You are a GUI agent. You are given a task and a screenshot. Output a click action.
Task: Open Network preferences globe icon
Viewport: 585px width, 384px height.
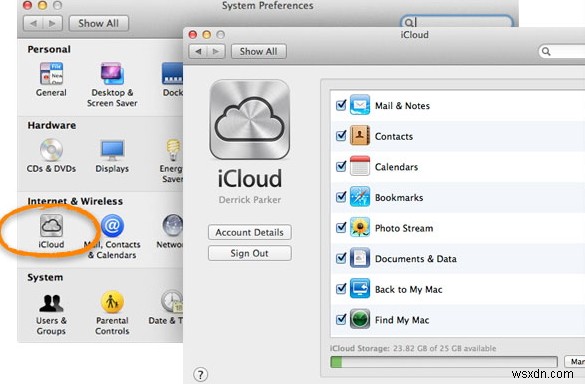[x=172, y=225]
